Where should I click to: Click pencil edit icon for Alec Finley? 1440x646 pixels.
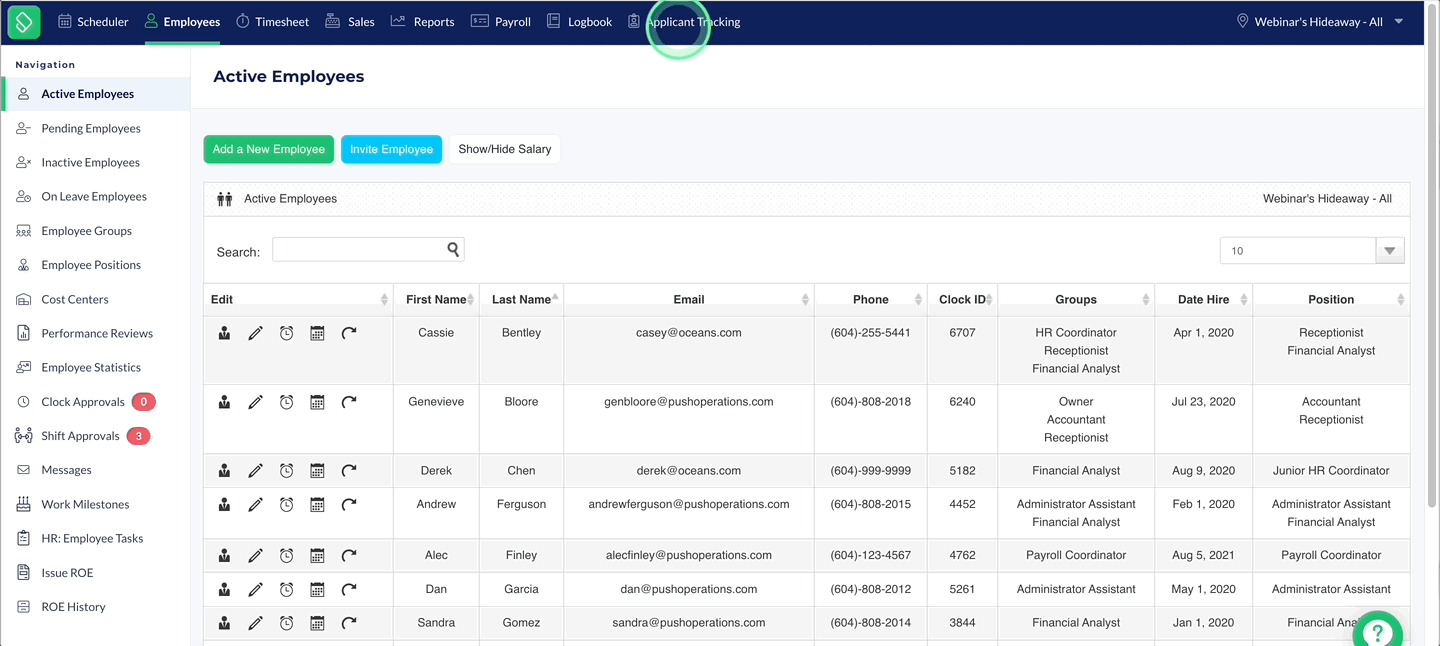tap(255, 556)
